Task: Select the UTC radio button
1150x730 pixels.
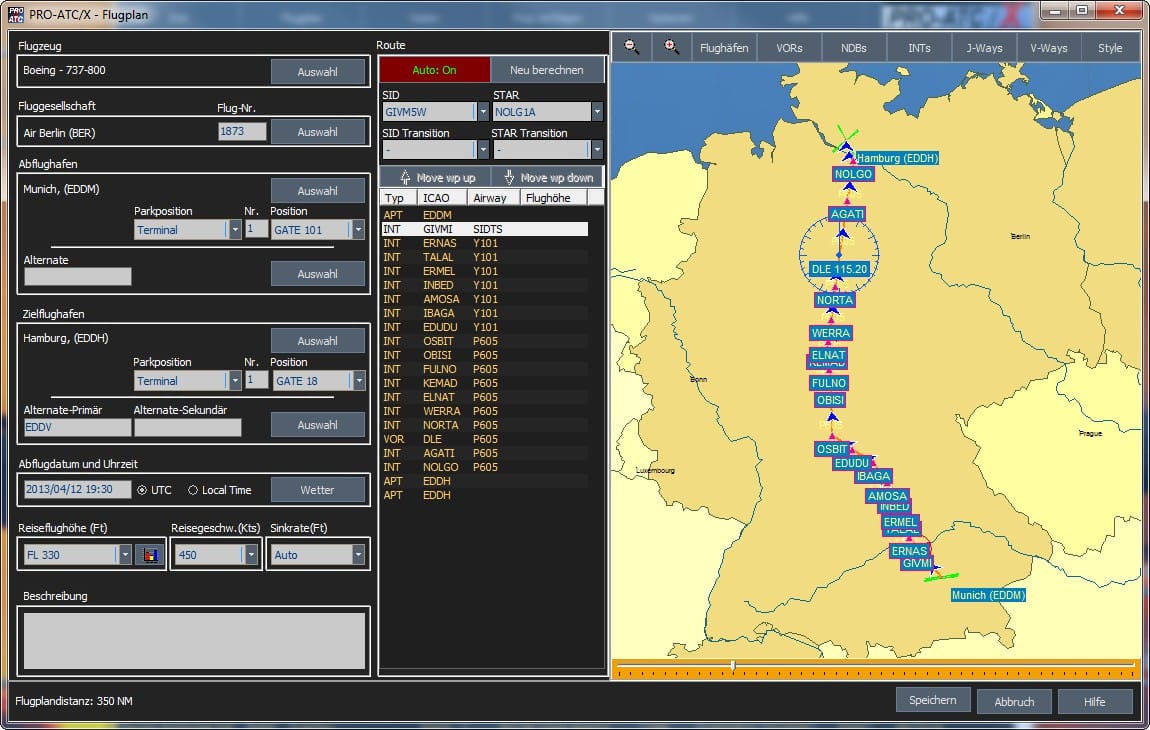Action: [142, 490]
